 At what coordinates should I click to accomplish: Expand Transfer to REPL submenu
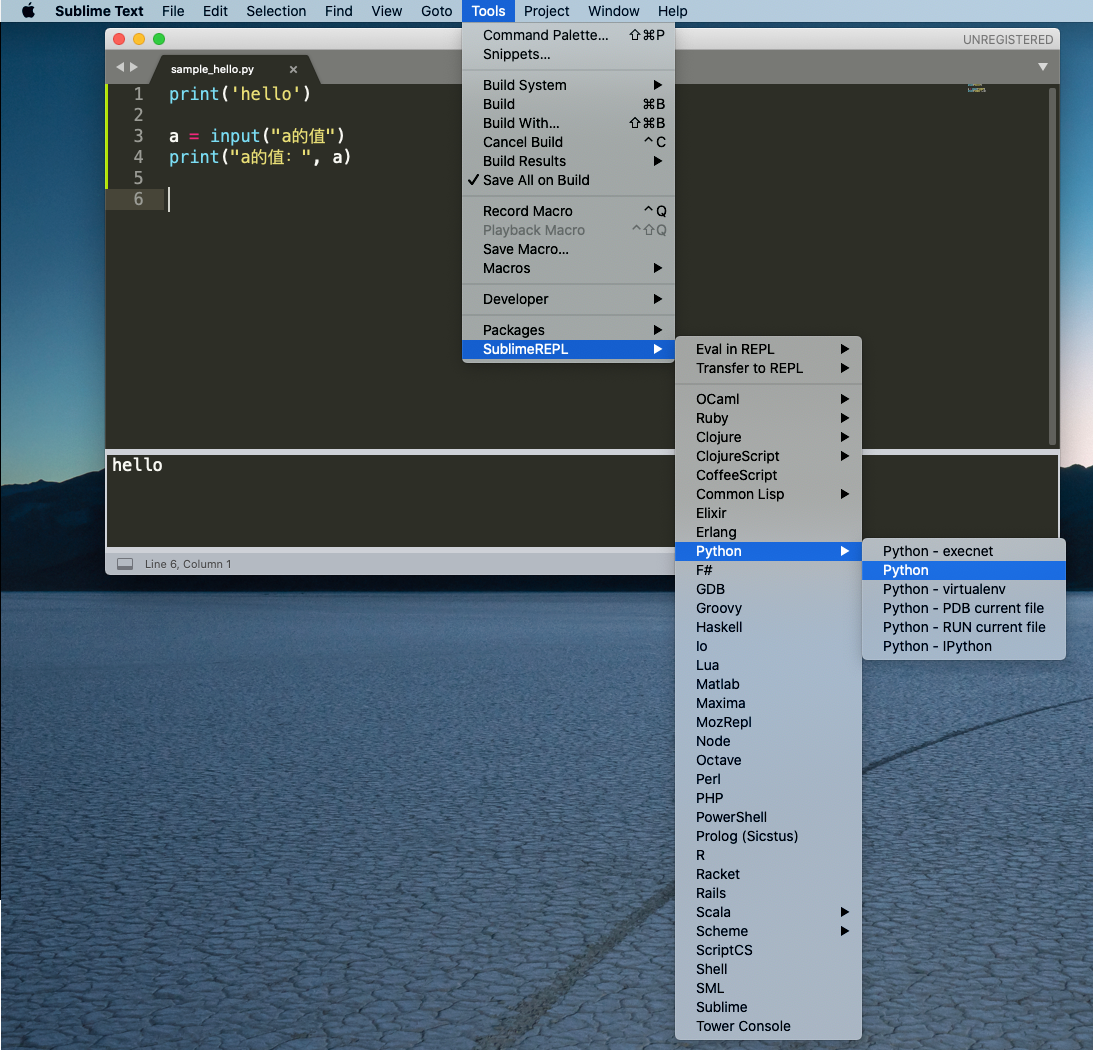(x=768, y=368)
